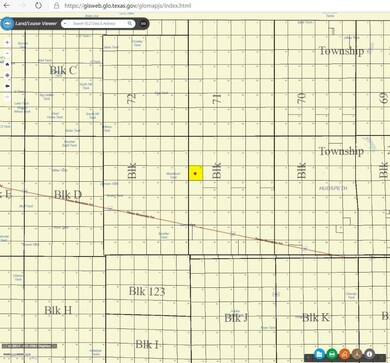Click the Blk H map label

tap(58, 310)
